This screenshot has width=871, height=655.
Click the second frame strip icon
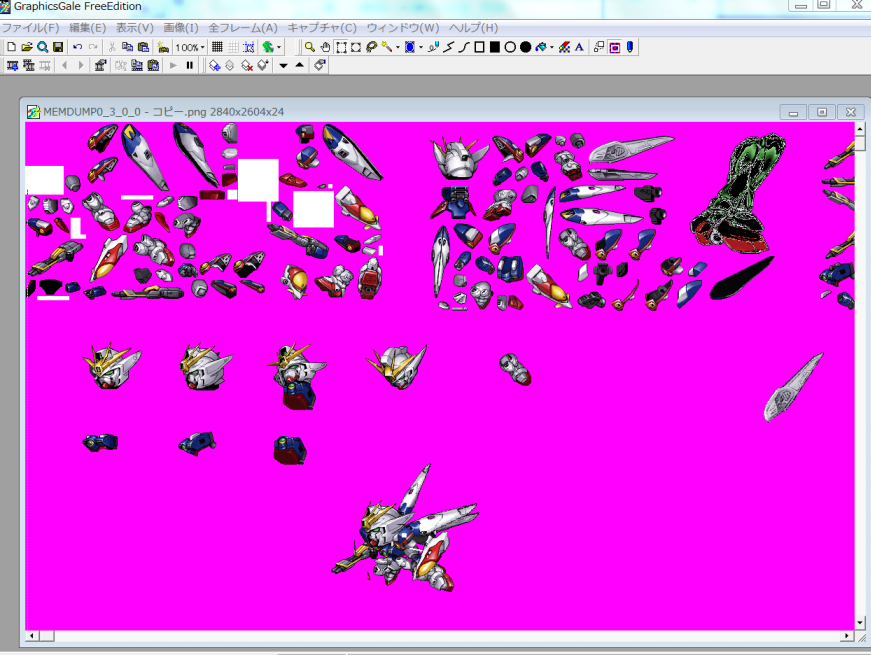pyautogui.click(x=28, y=66)
